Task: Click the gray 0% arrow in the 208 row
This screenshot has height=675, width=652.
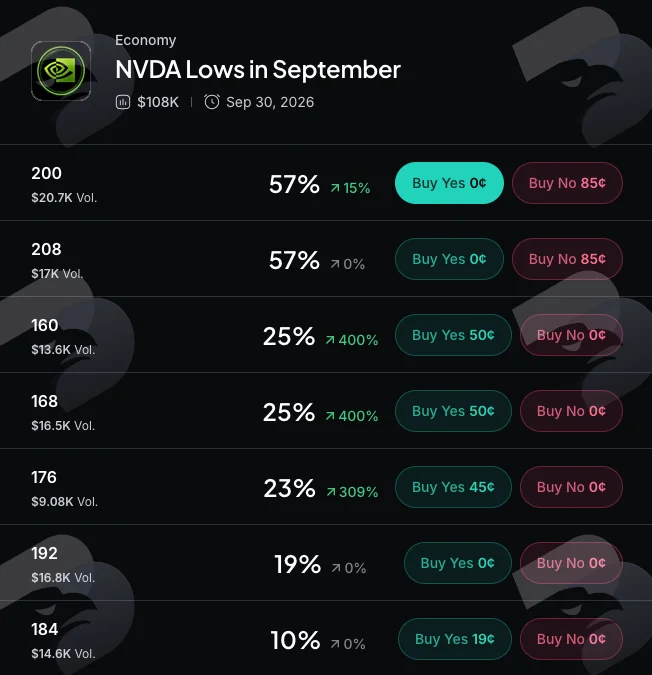Action: [348, 264]
